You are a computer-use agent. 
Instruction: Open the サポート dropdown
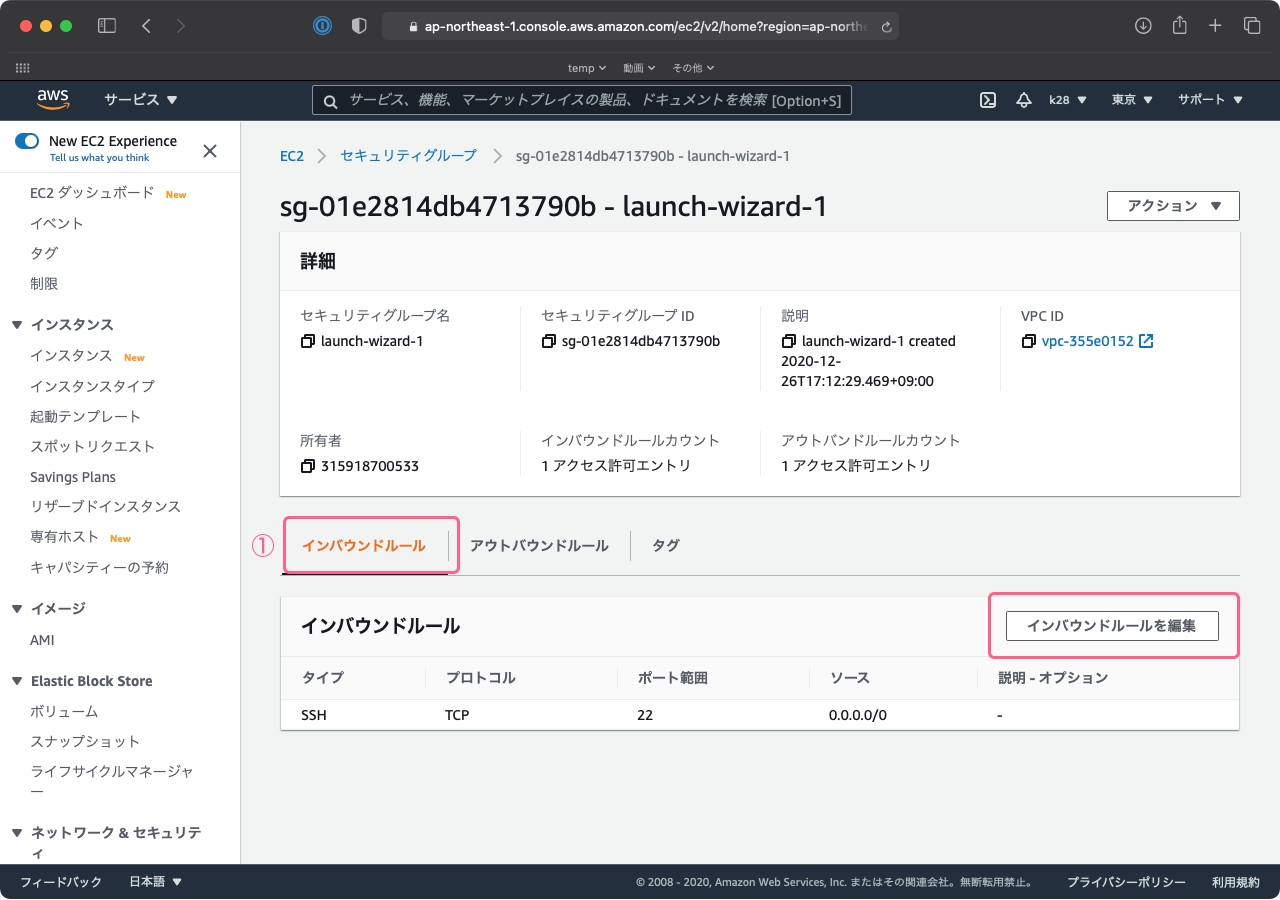(1210, 100)
